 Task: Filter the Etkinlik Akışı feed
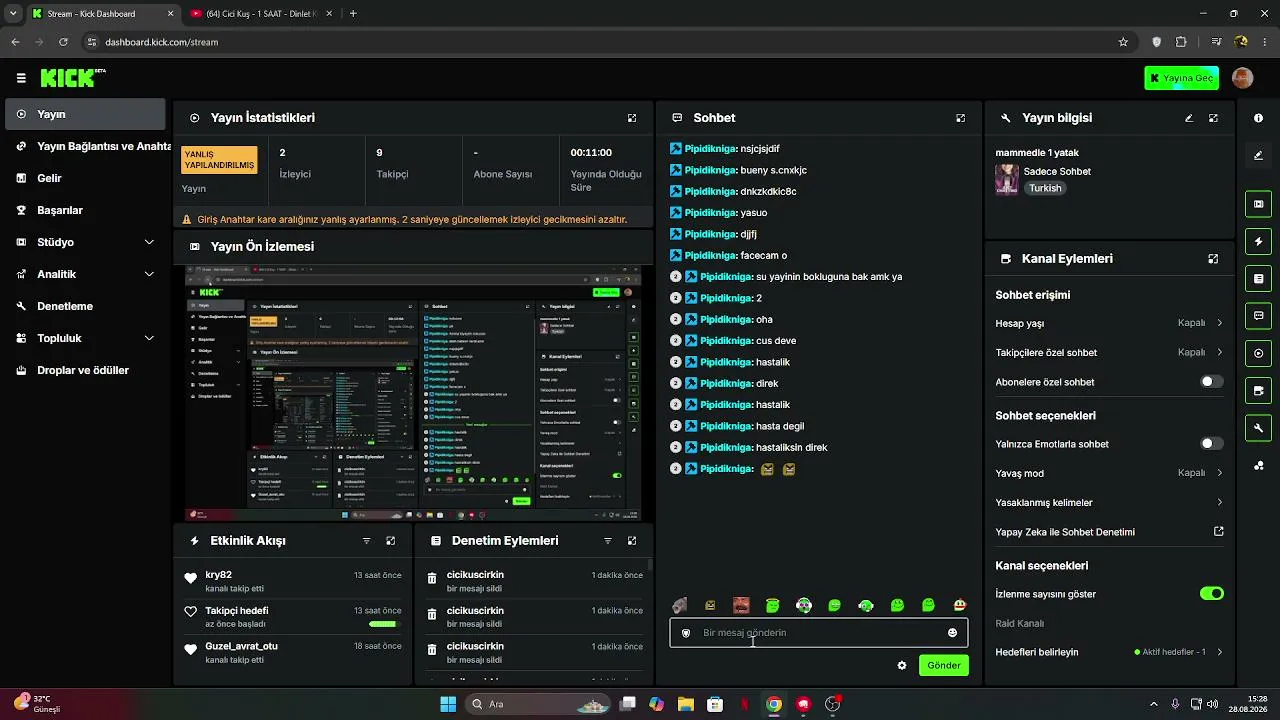[366, 541]
